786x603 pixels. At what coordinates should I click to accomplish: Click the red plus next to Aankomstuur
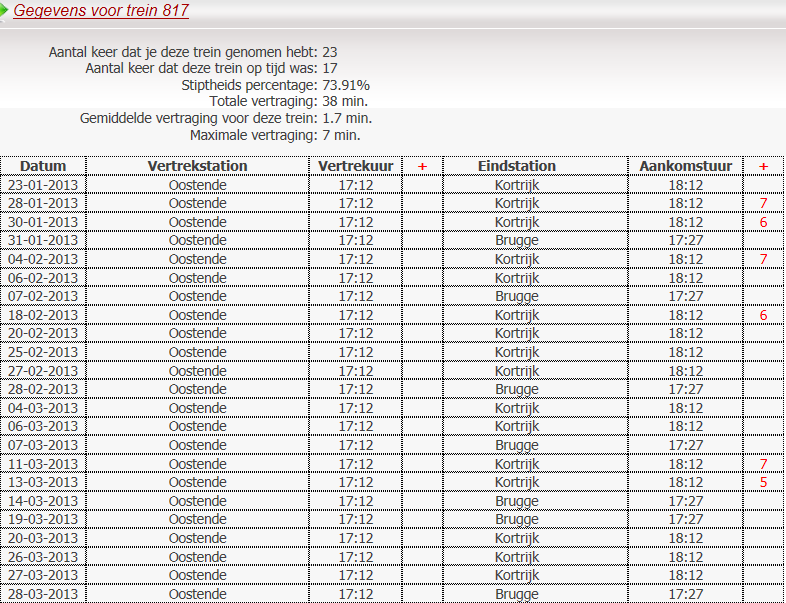point(763,166)
